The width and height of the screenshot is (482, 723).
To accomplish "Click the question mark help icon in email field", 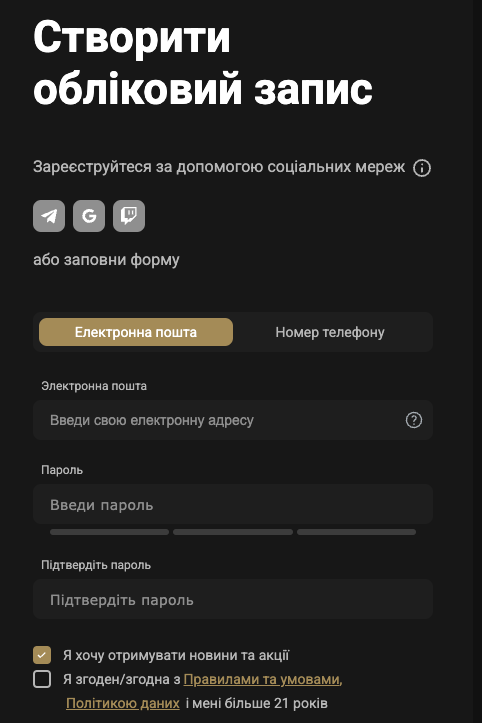I will [x=414, y=420].
